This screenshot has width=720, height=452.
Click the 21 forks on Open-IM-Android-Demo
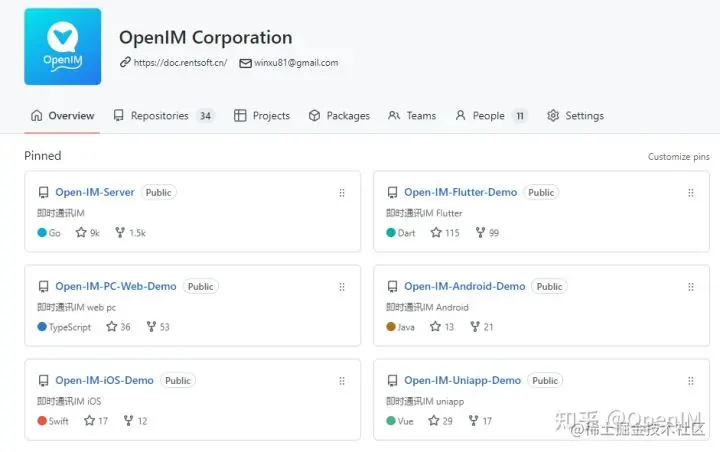tap(482, 327)
